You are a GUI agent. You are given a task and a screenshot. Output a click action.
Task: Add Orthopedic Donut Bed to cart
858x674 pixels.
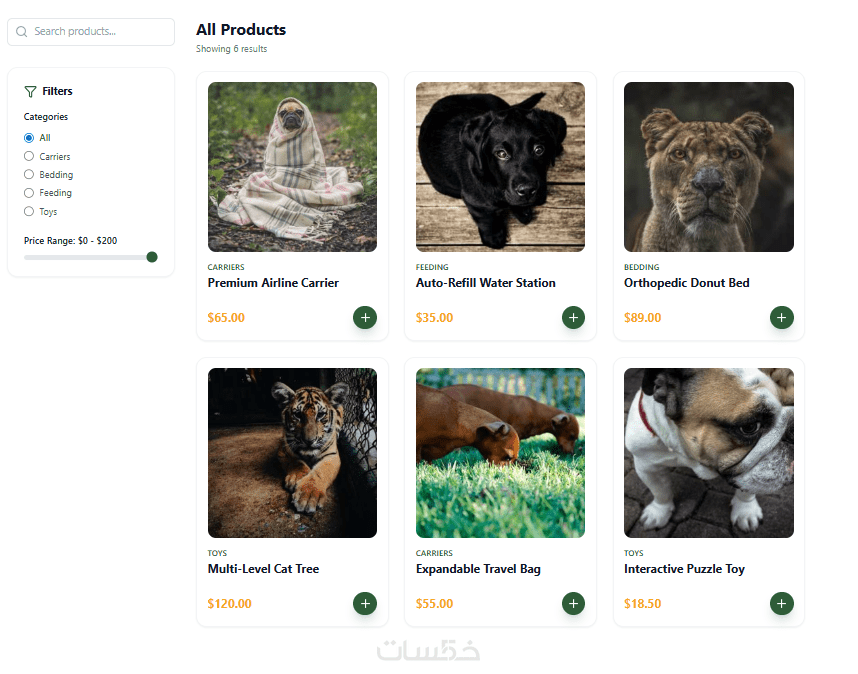pos(781,318)
